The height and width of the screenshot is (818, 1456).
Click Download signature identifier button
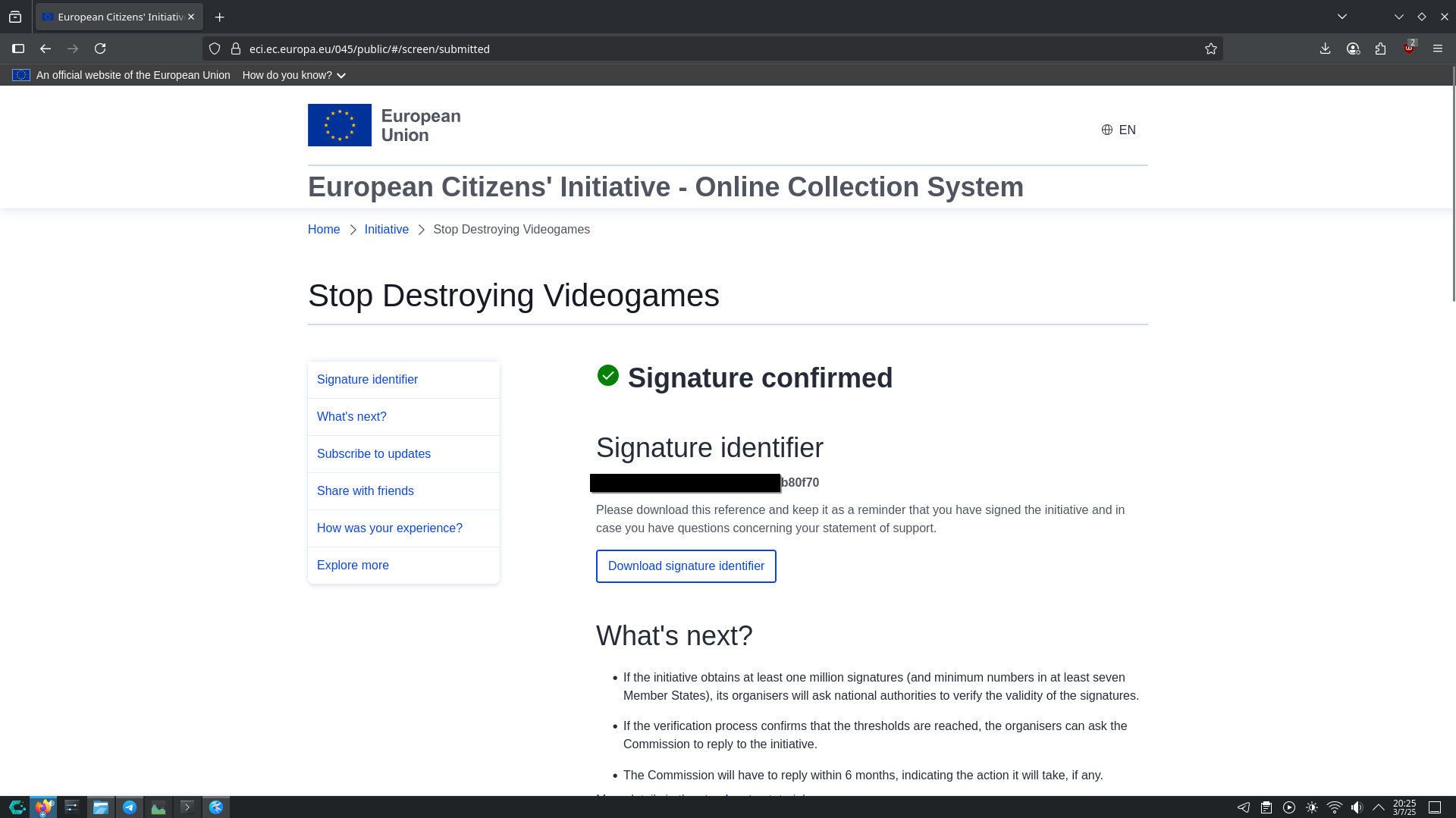[686, 566]
